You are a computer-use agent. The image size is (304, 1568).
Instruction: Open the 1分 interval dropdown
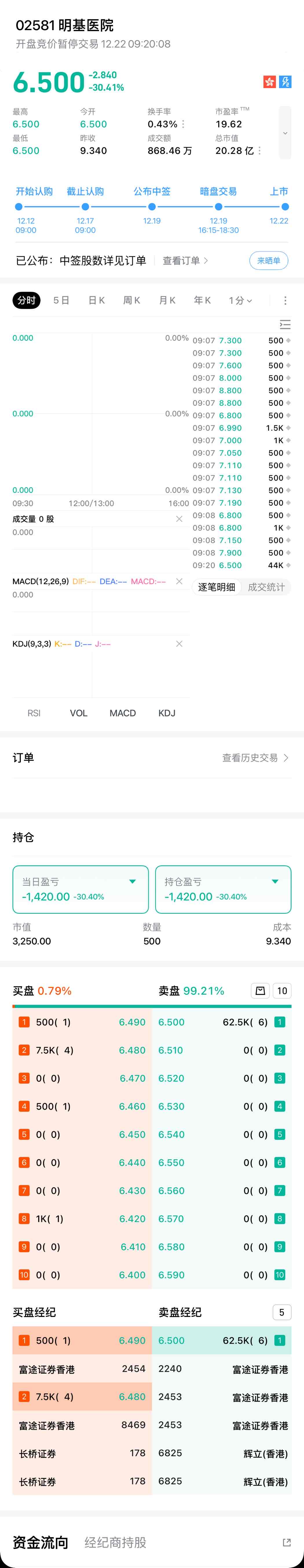(x=241, y=300)
